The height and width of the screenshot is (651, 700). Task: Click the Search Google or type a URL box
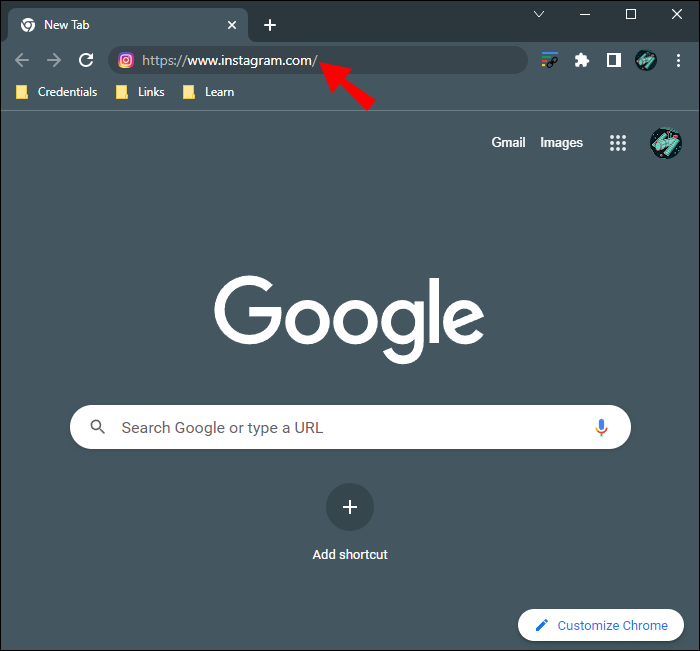(x=350, y=427)
